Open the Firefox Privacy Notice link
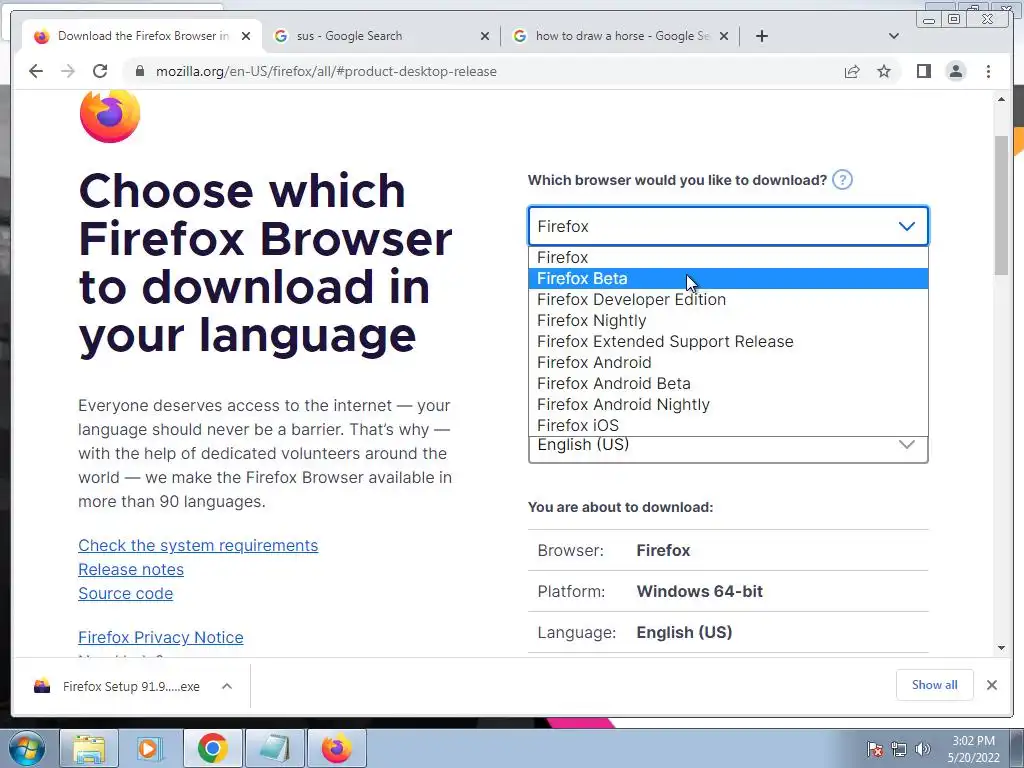1024x768 pixels. click(x=161, y=637)
